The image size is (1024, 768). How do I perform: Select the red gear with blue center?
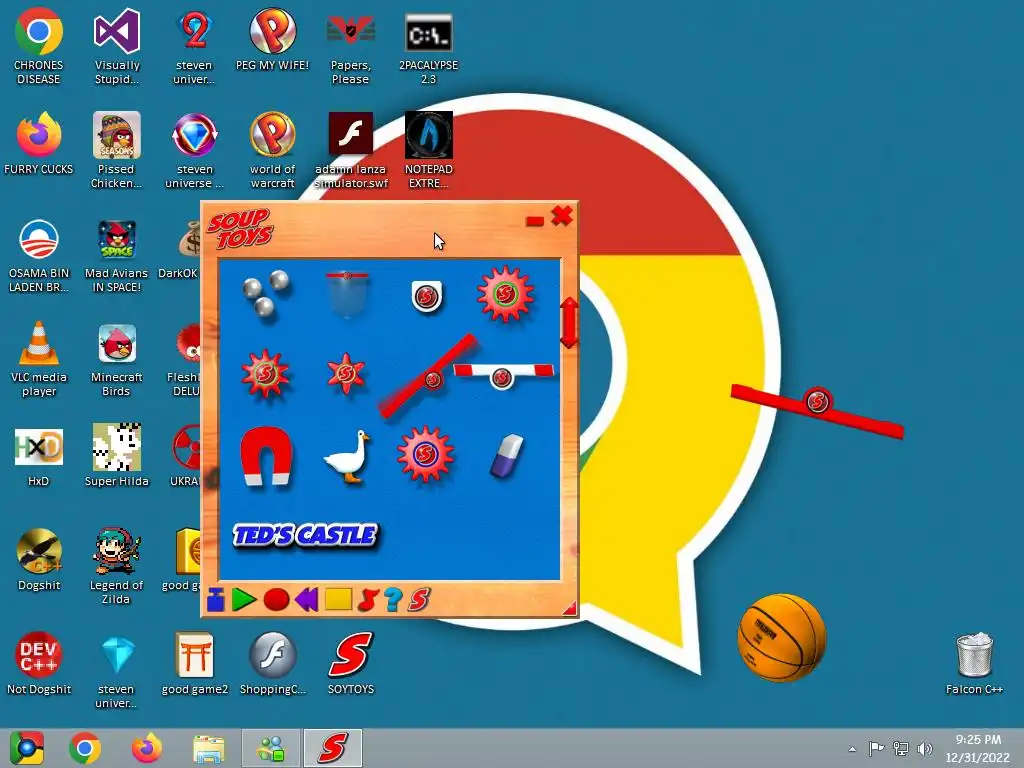[425, 454]
